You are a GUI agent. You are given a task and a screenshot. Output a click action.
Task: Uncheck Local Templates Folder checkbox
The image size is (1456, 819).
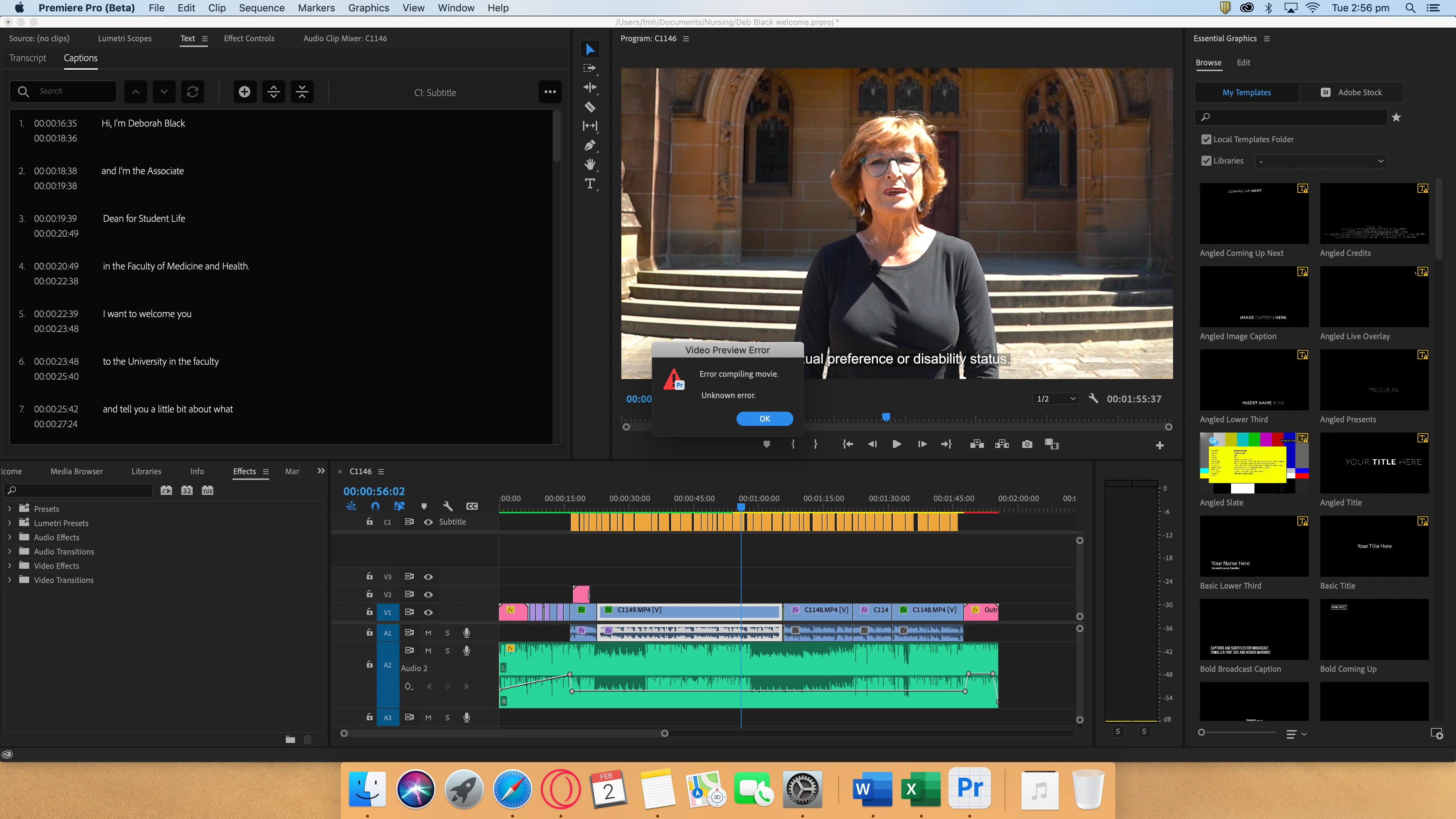tap(1206, 139)
